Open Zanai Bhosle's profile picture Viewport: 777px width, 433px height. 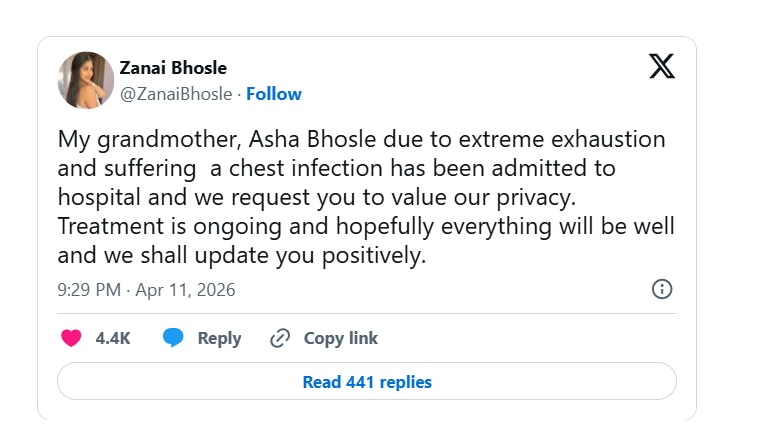[85, 80]
